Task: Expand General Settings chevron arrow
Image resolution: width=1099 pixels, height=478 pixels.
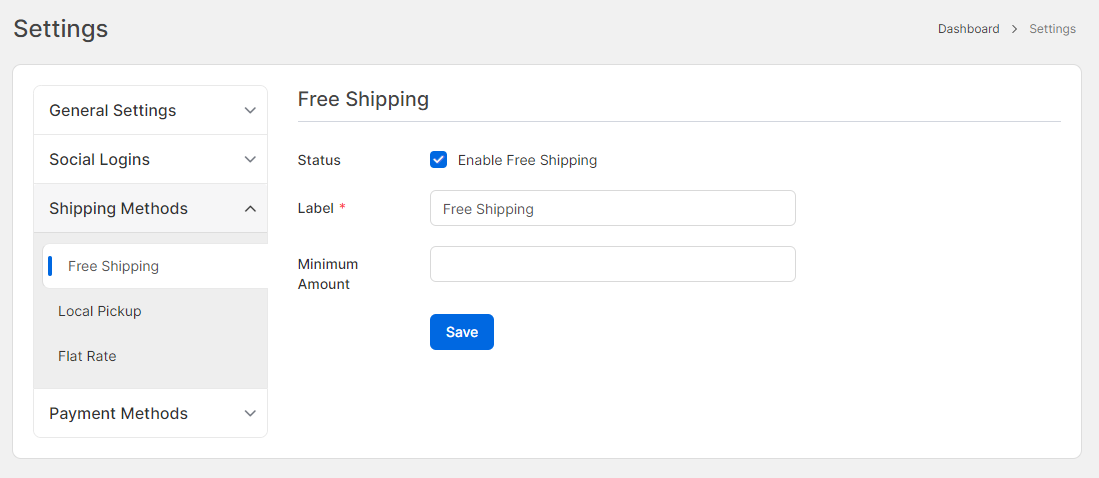Action: pyautogui.click(x=250, y=111)
